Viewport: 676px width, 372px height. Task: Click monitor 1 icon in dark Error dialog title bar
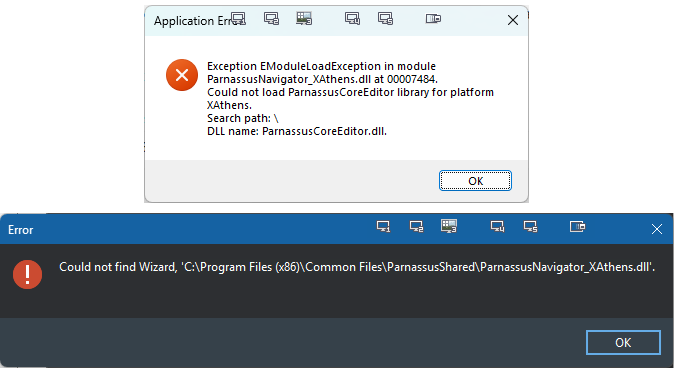[383, 226]
